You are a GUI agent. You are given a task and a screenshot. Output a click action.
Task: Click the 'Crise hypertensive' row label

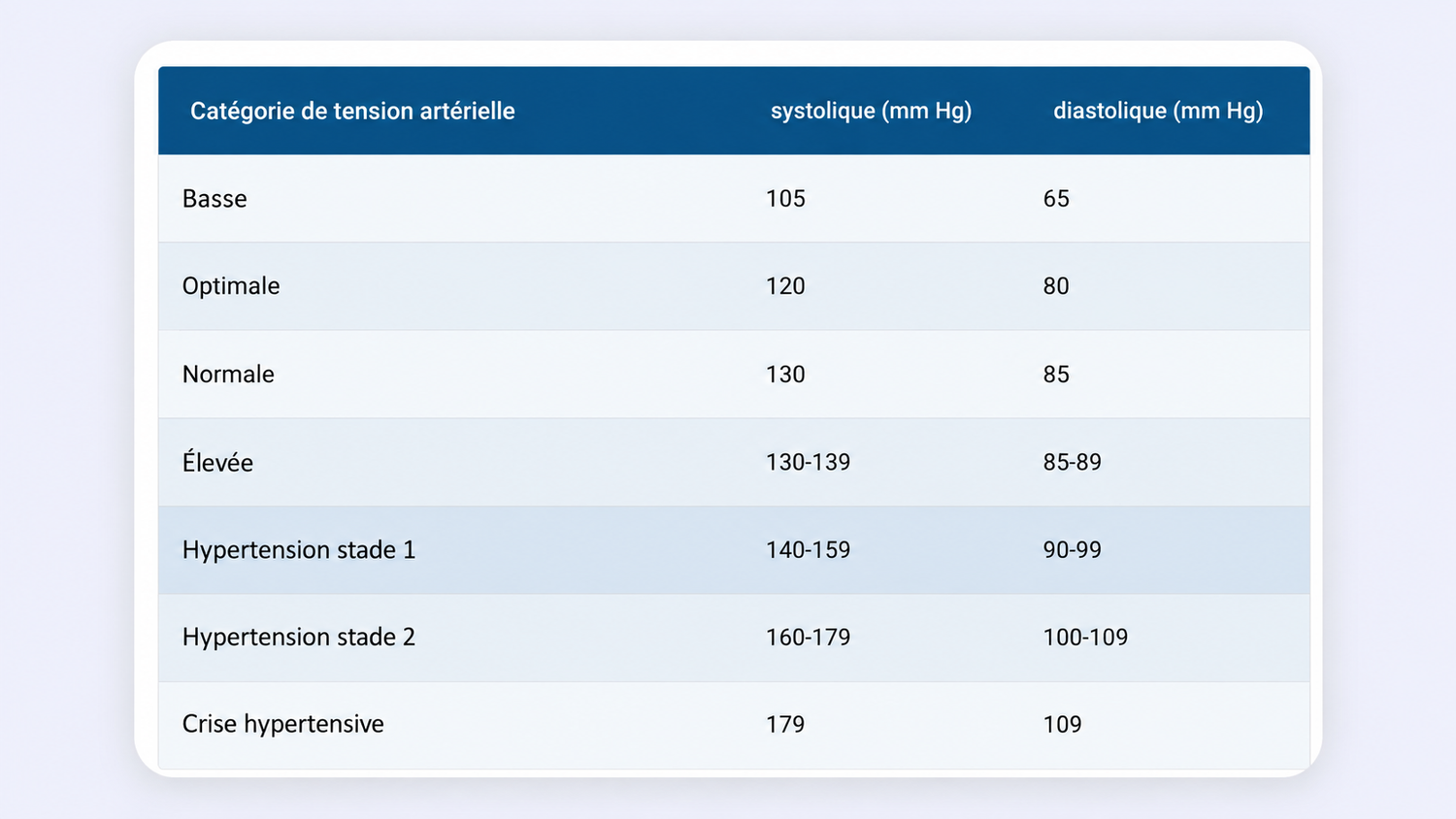[x=283, y=725]
